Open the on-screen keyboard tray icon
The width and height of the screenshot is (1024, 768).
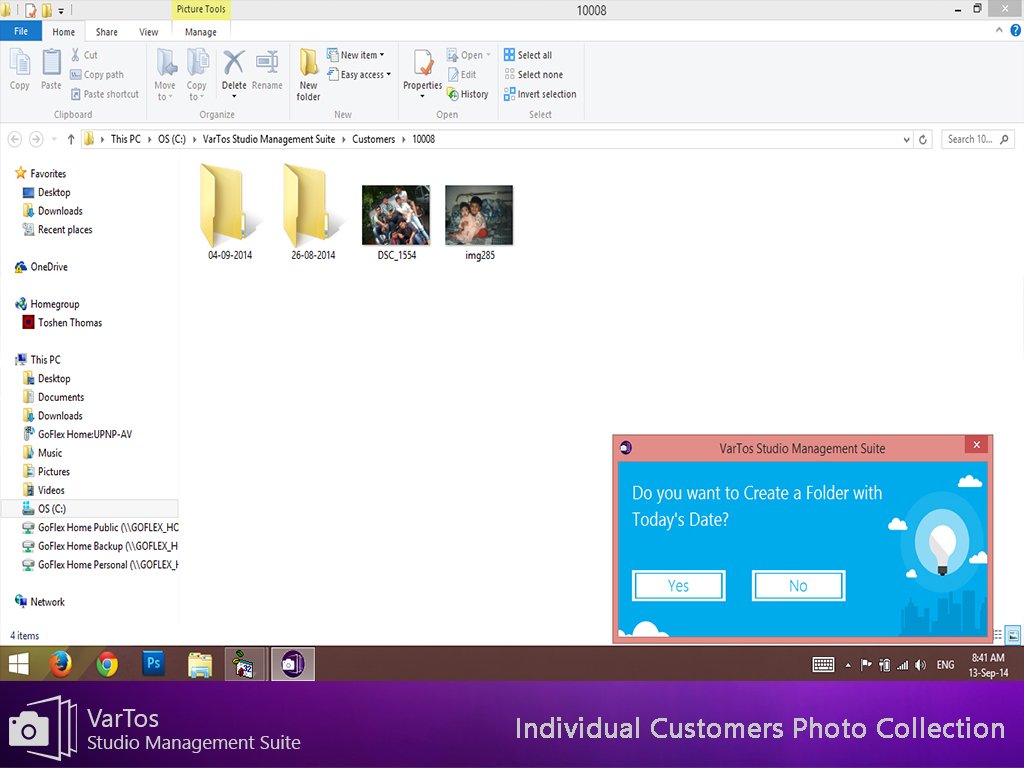823,665
